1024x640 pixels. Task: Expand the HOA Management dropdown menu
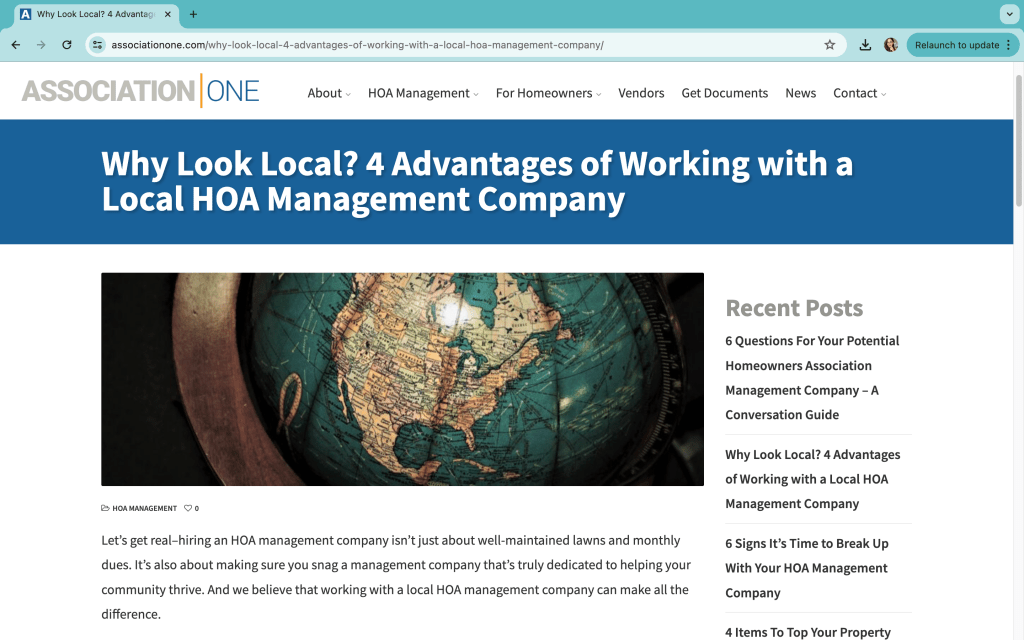422,93
